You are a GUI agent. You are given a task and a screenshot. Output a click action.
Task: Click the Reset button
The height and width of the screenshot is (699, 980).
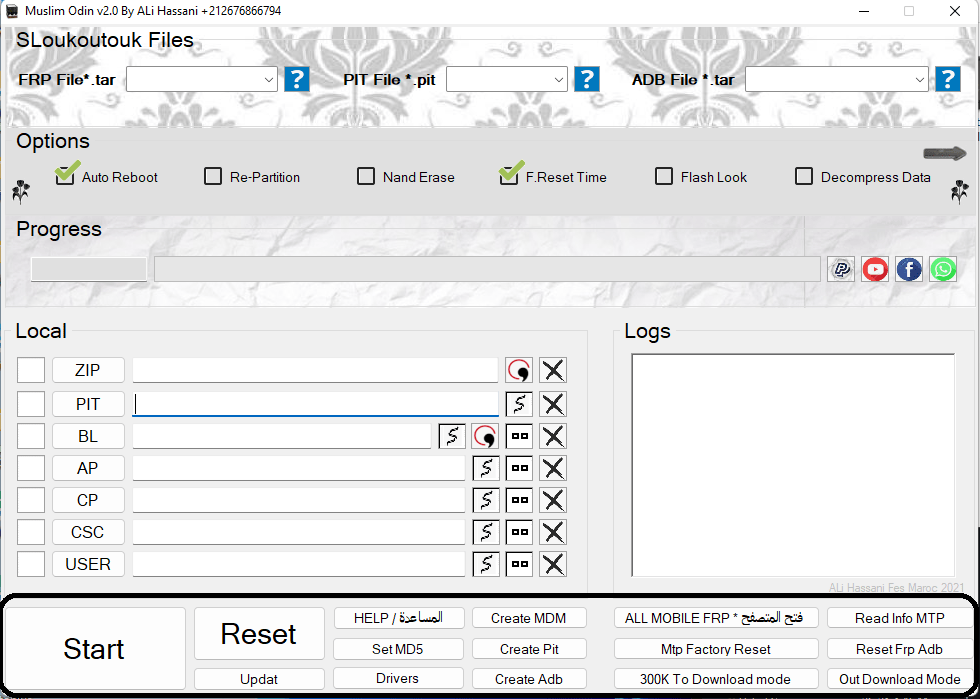pos(259,633)
